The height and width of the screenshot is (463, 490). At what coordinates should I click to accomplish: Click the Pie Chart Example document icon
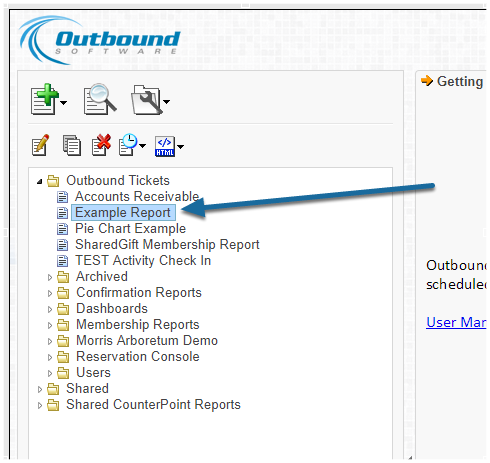coord(62,229)
